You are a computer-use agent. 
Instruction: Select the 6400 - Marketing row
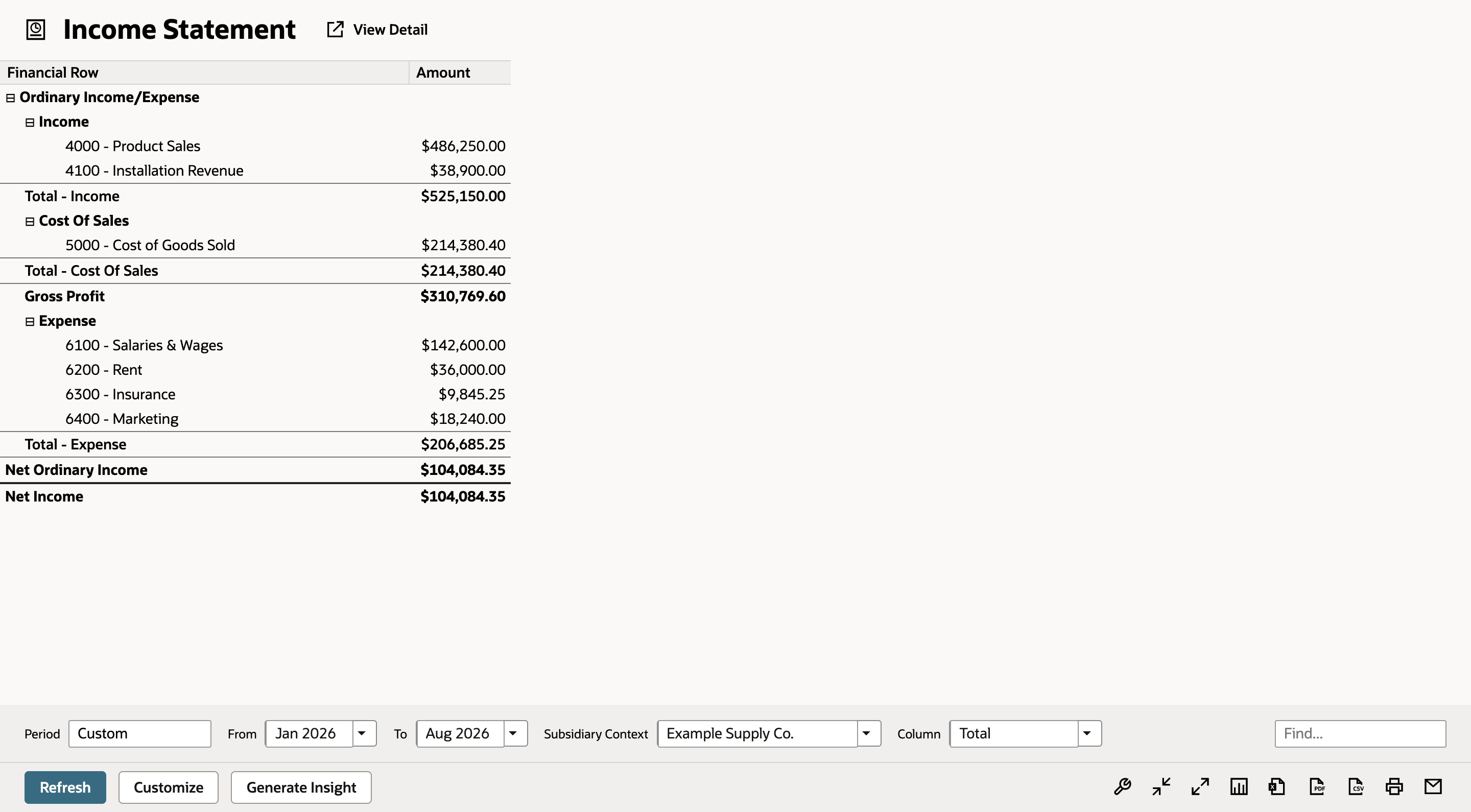pos(255,419)
